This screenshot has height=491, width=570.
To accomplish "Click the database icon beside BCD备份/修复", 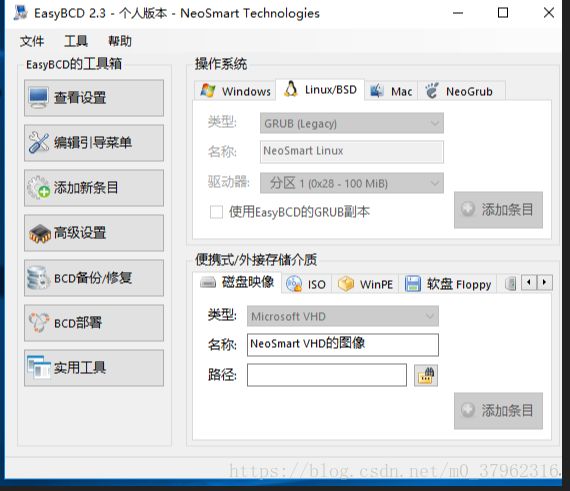I will click(38, 278).
